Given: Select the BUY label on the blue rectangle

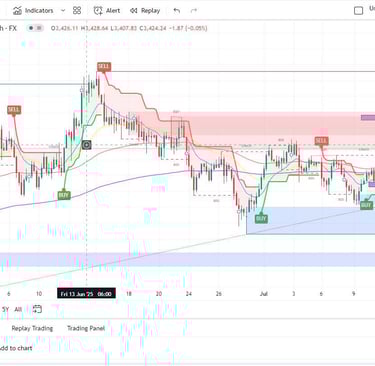Looking at the screenshot, I should point(261,219).
